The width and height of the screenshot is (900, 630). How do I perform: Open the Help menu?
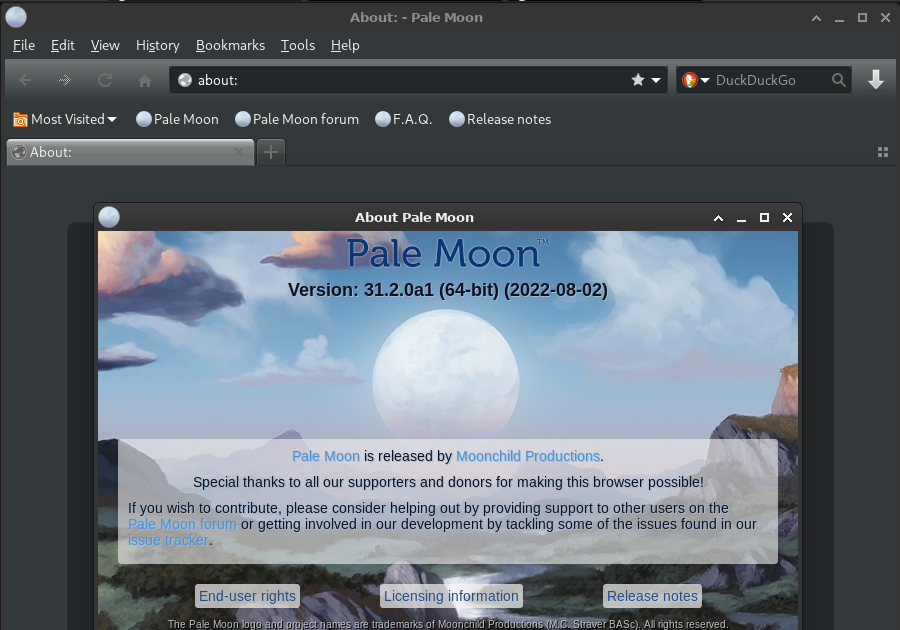pyautogui.click(x=345, y=45)
